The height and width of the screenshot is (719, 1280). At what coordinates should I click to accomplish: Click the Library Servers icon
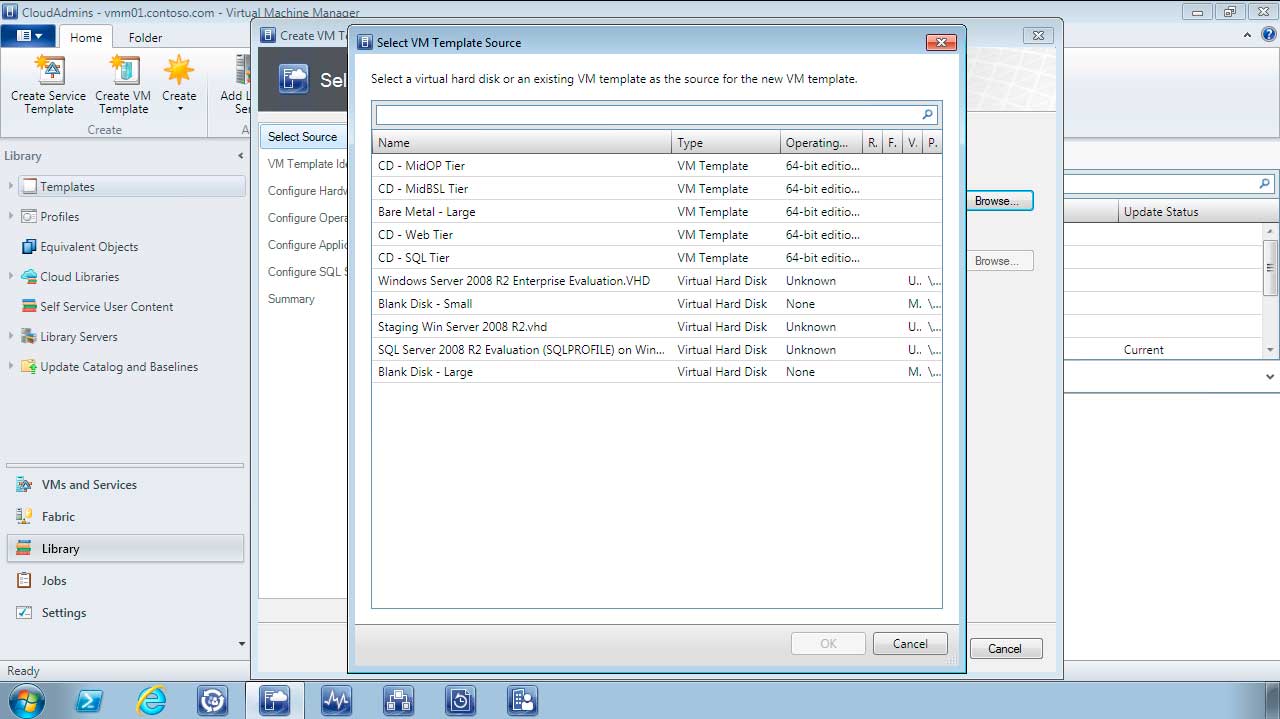[x=29, y=337]
